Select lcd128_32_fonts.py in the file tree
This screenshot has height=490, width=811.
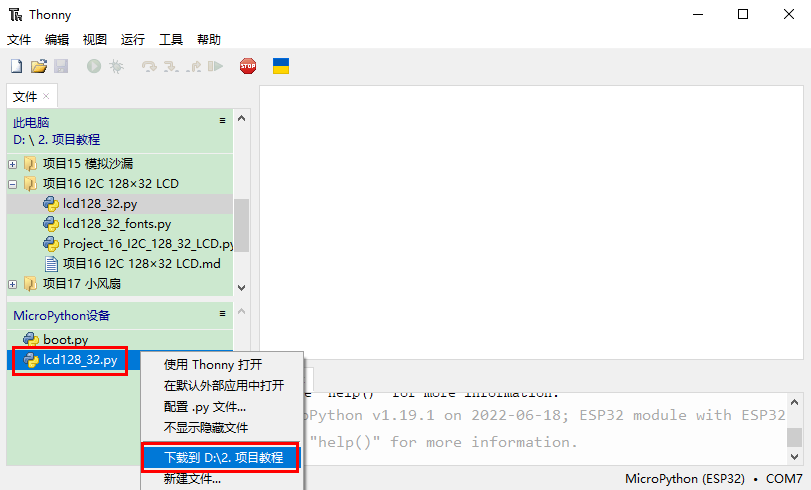coord(116,224)
